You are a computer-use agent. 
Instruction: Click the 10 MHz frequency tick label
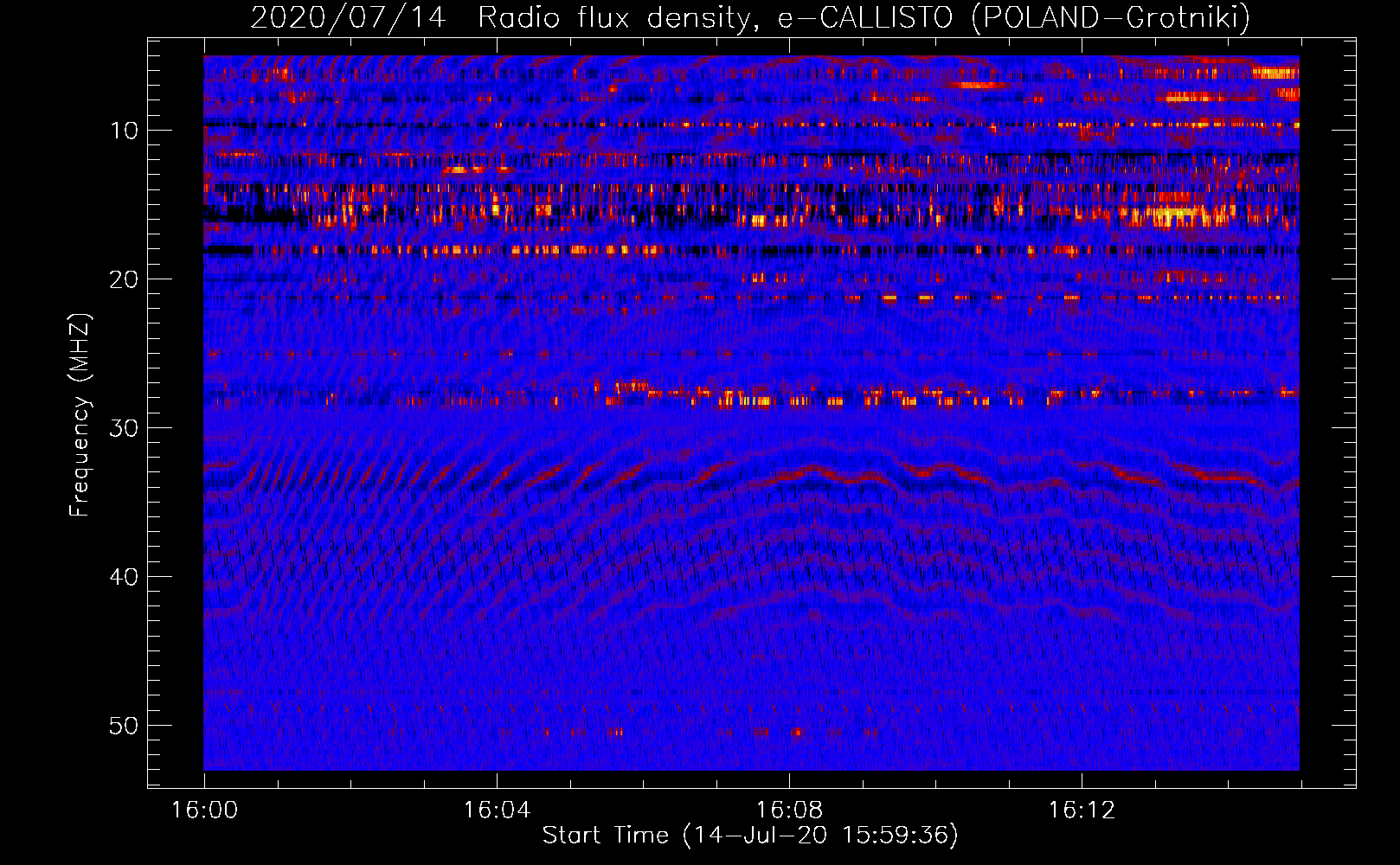click(x=125, y=131)
